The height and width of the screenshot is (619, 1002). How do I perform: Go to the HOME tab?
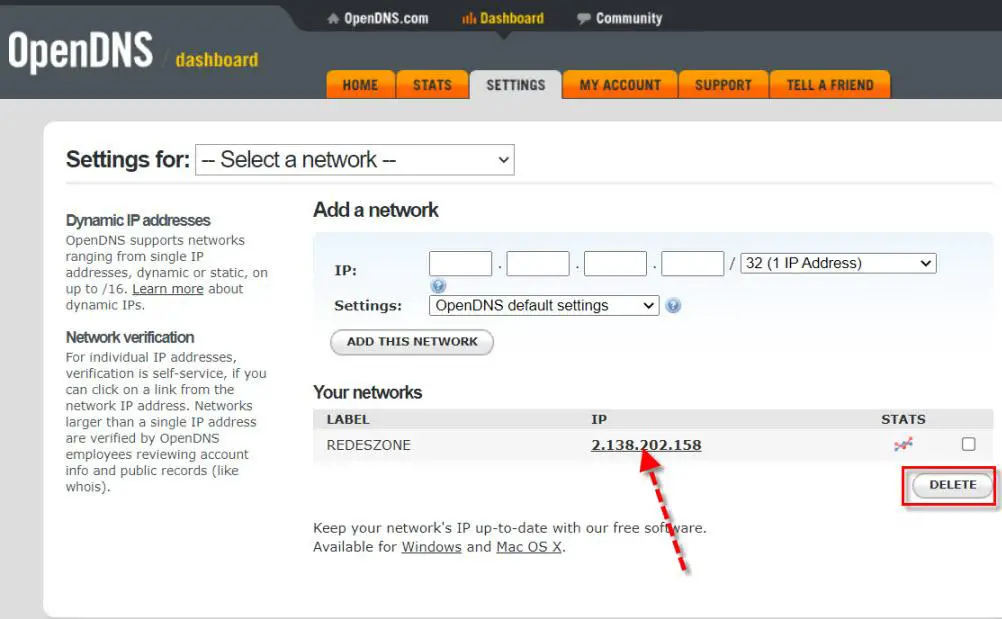pos(360,85)
